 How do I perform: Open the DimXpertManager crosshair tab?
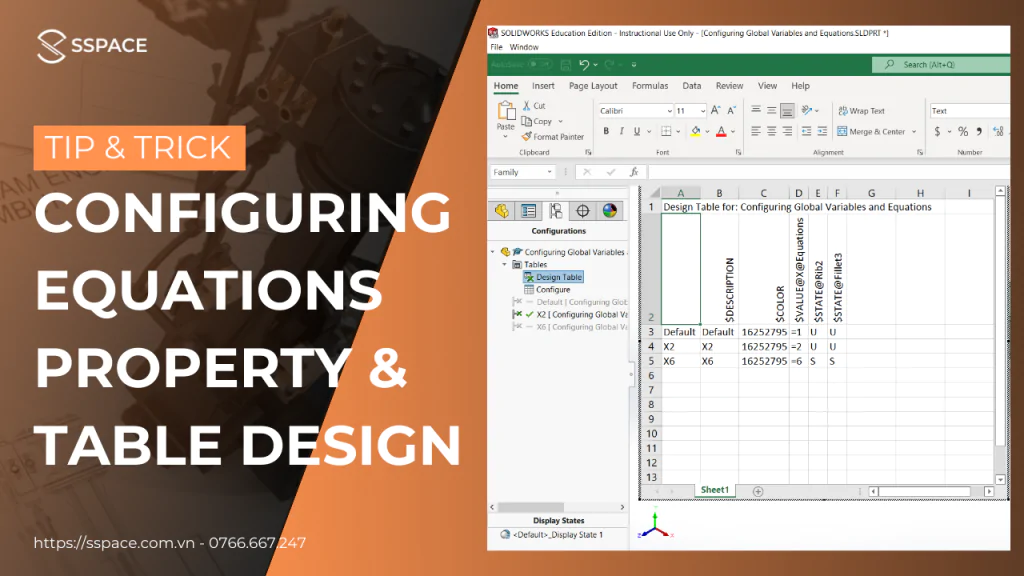583,211
